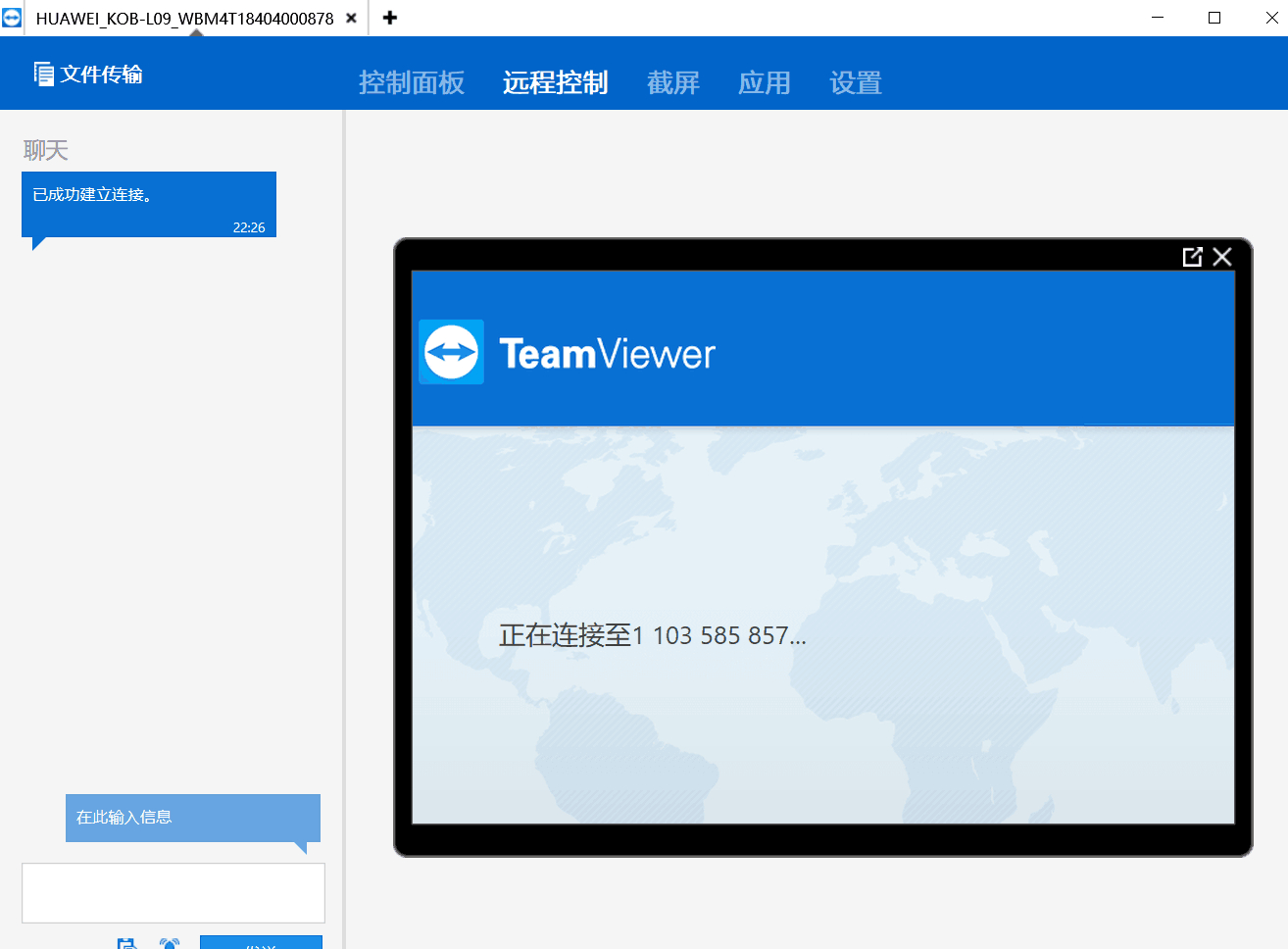
Task: Click the blue send button under chat box
Action: [261, 942]
